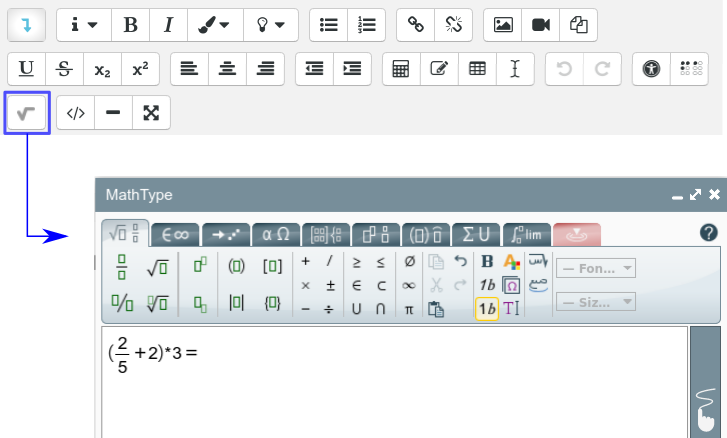Click the pi symbol in MathType
Image resolution: width=727 pixels, height=438 pixels.
point(409,308)
